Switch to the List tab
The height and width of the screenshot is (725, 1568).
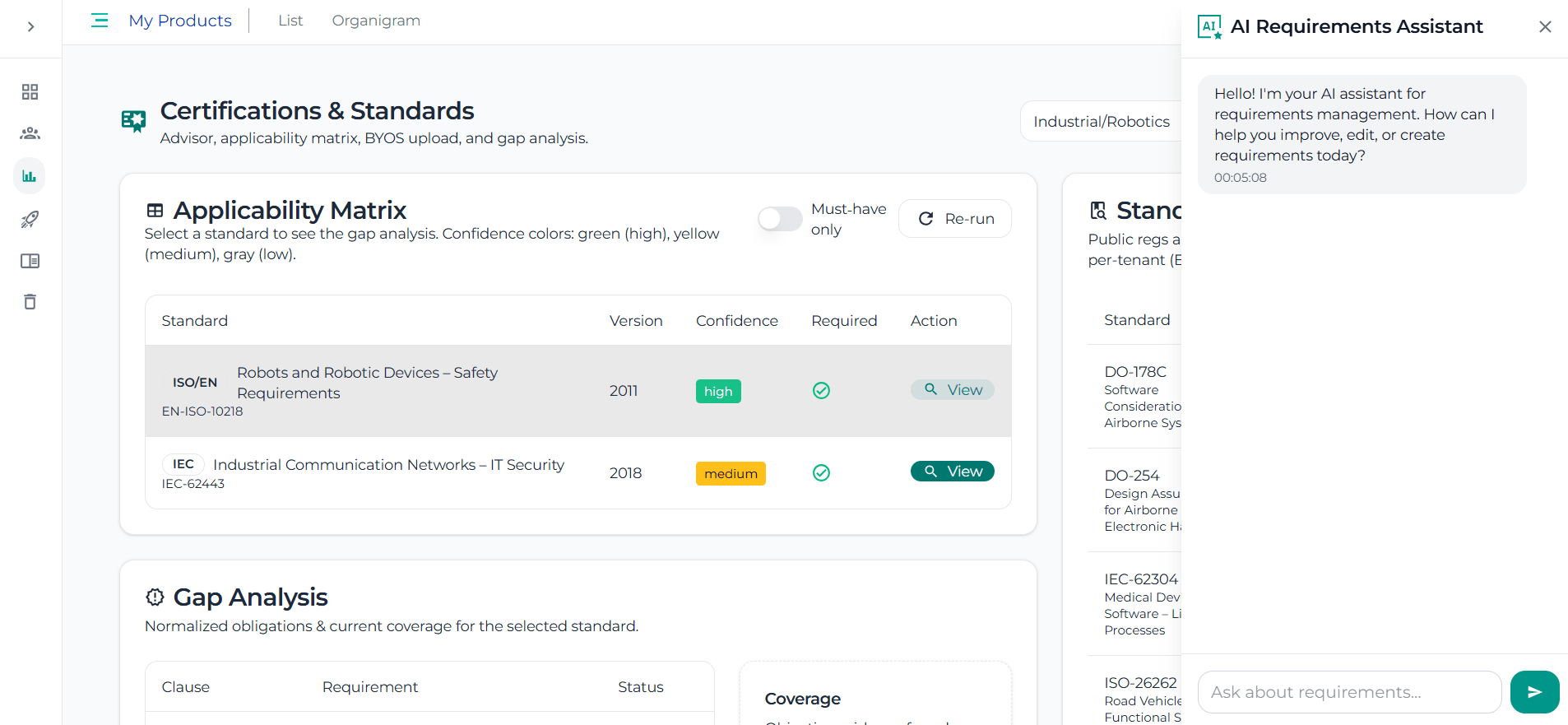point(290,21)
